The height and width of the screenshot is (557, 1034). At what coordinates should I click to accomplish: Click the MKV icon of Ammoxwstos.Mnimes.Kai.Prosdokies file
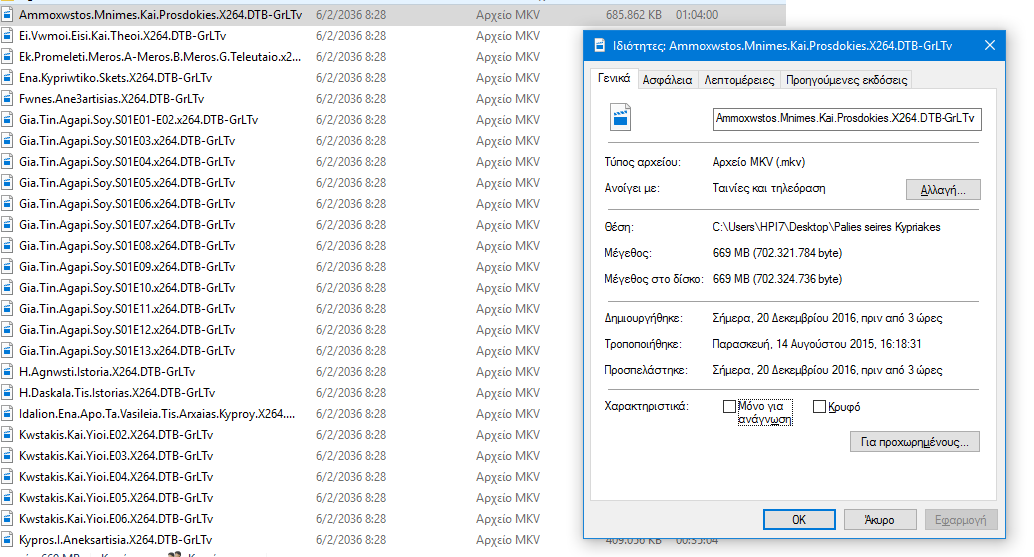tap(8, 15)
